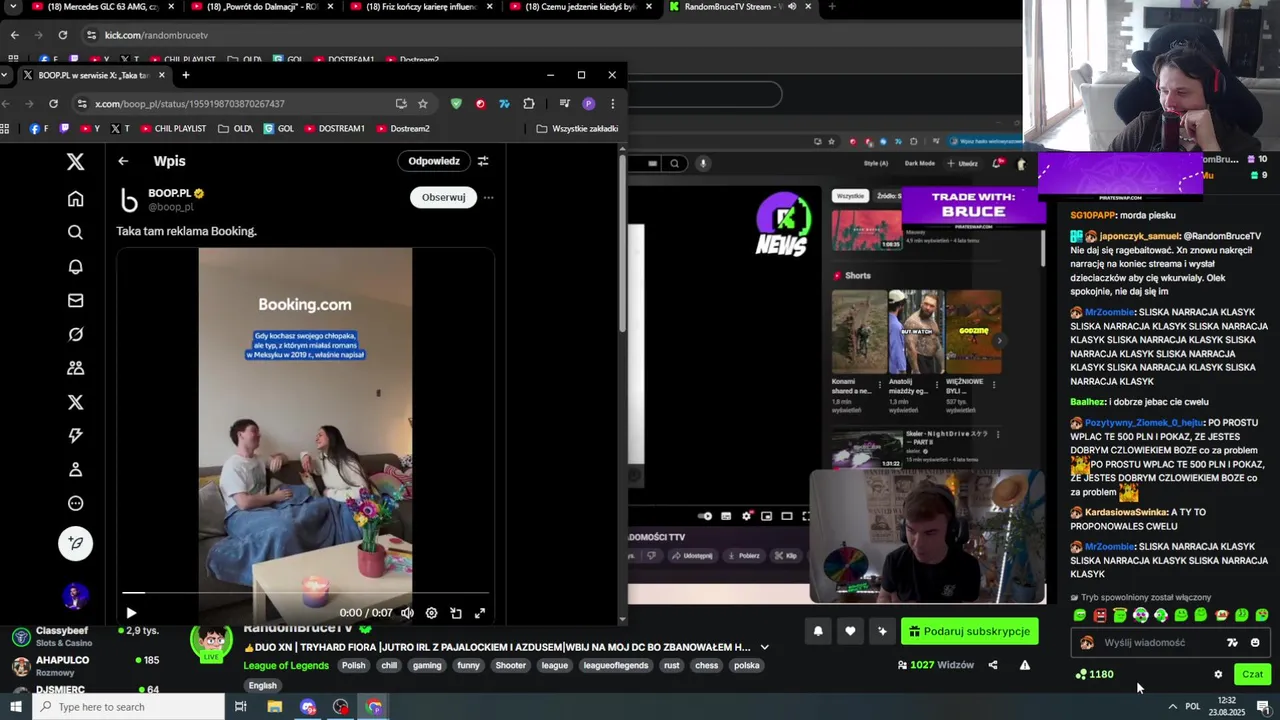This screenshot has width=1280, height=720.
Task: Switch to Powrót do Dalmacji tab
Action: 262,7
